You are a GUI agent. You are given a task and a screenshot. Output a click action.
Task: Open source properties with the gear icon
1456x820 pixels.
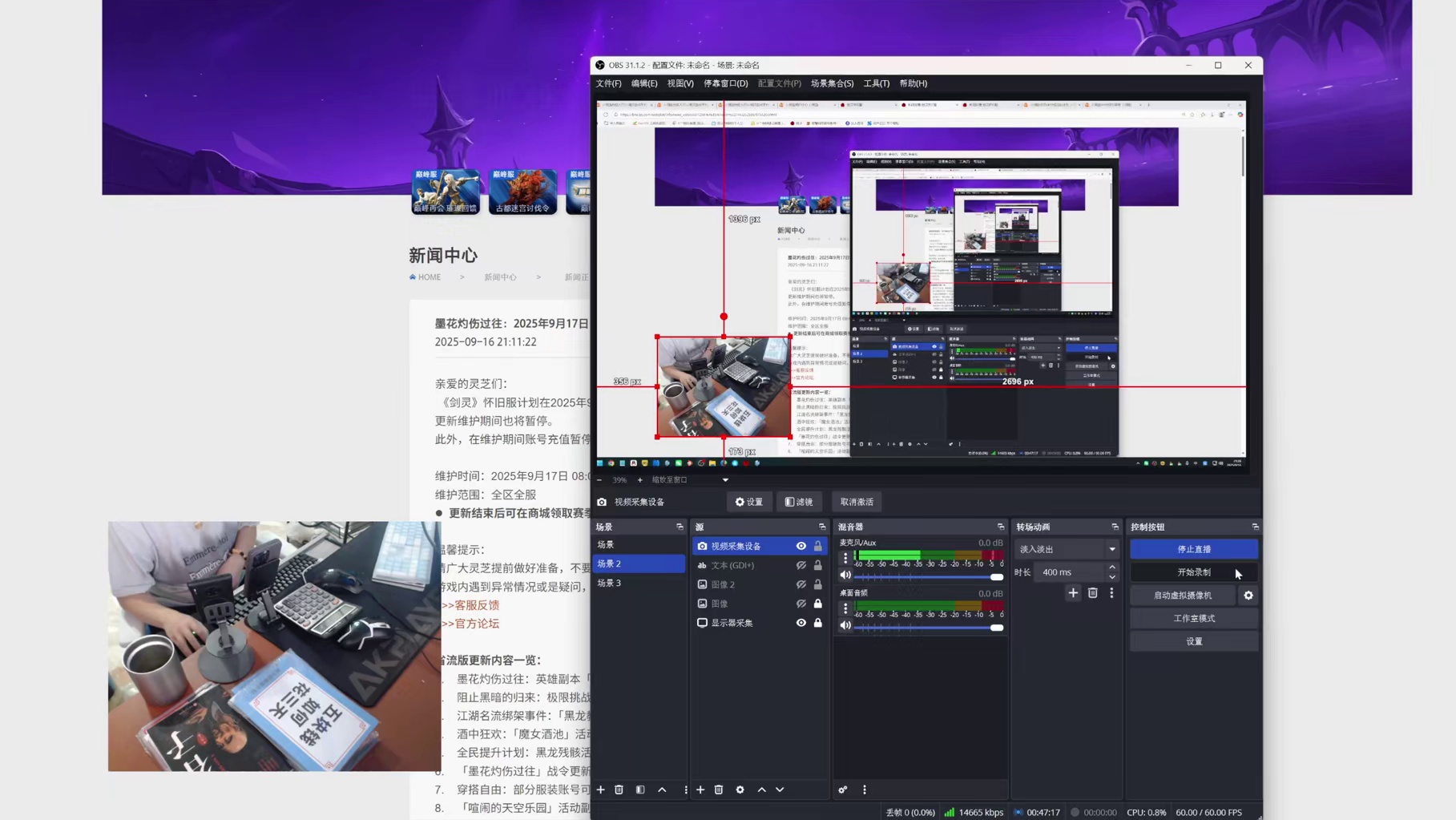tap(740, 790)
